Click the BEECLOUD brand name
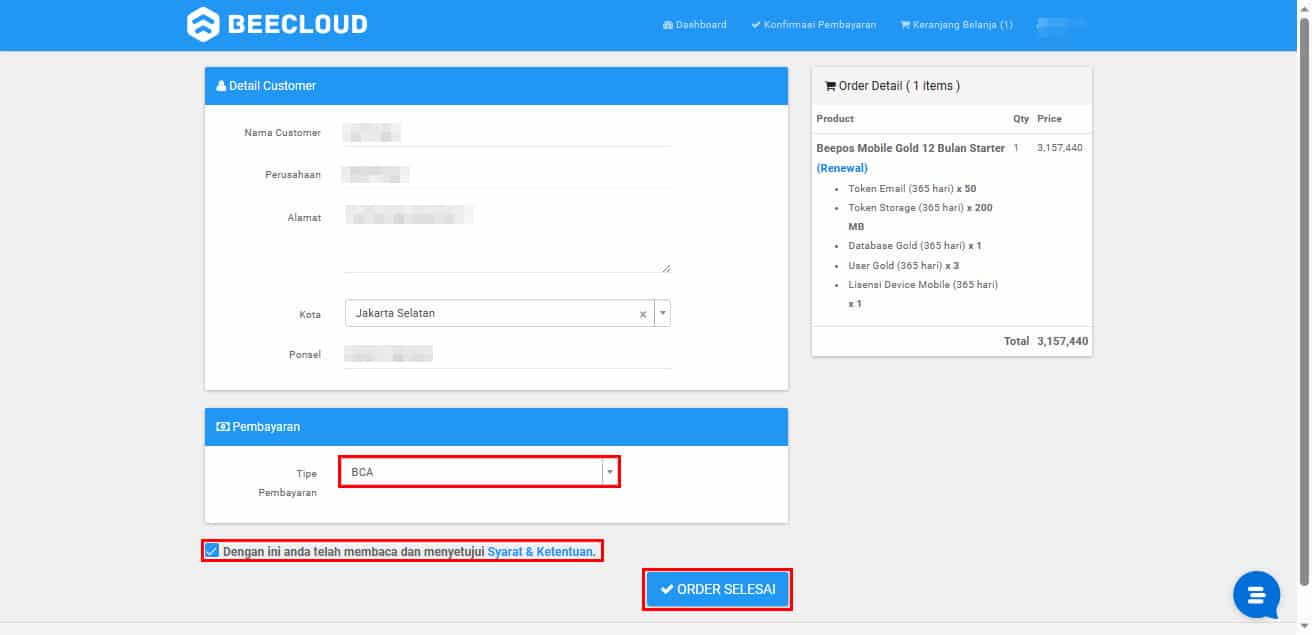 [297, 24]
